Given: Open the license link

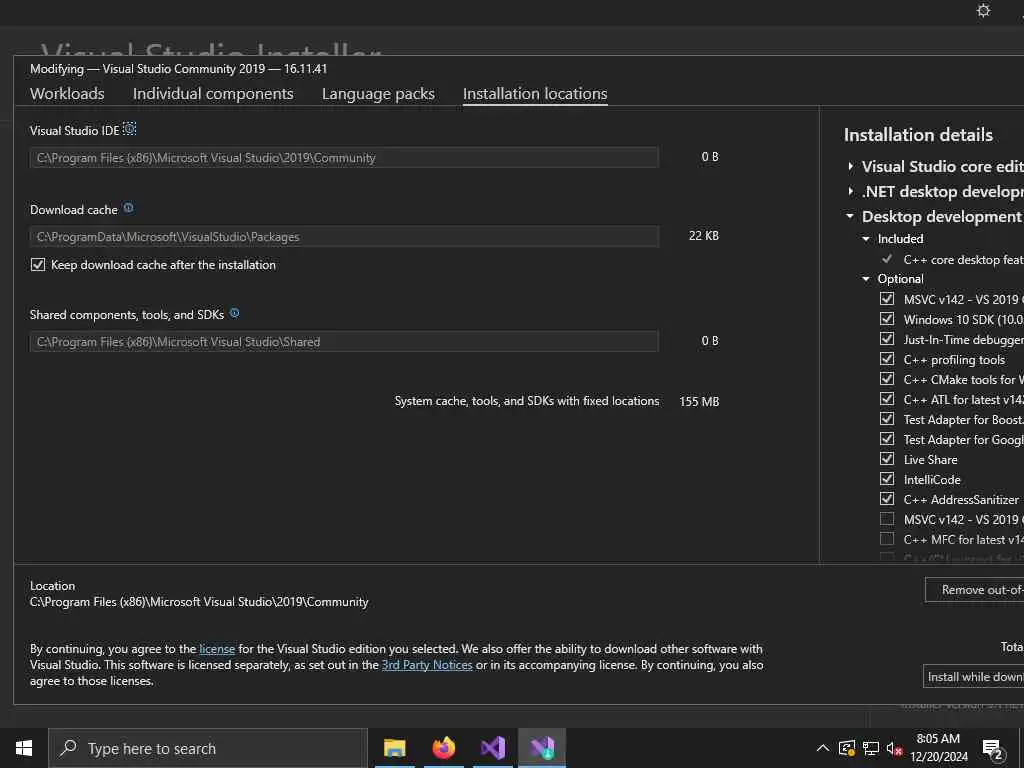Looking at the screenshot, I should [217, 648].
